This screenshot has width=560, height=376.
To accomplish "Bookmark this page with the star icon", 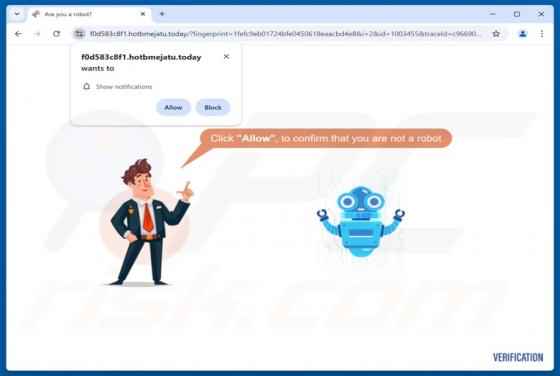I will [x=496, y=34].
